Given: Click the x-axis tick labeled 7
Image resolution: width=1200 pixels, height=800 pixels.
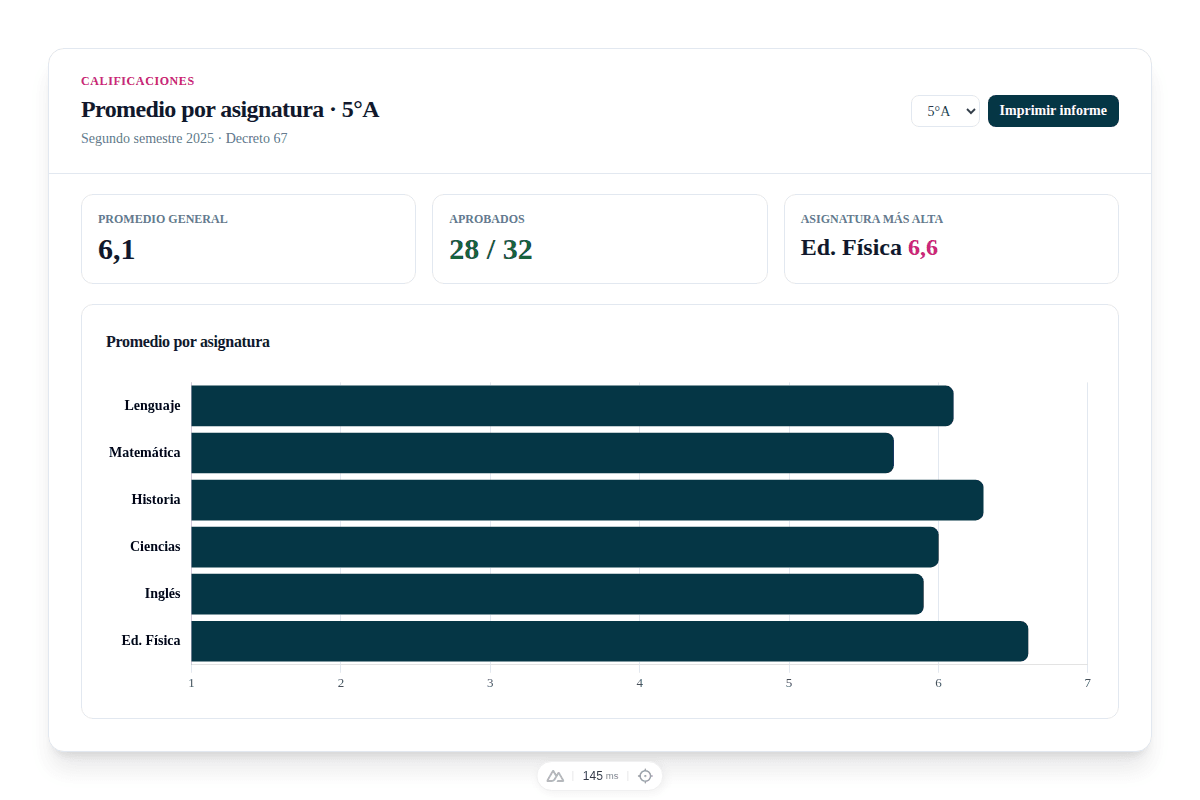Looking at the screenshot, I should click(x=1087, y=683).
